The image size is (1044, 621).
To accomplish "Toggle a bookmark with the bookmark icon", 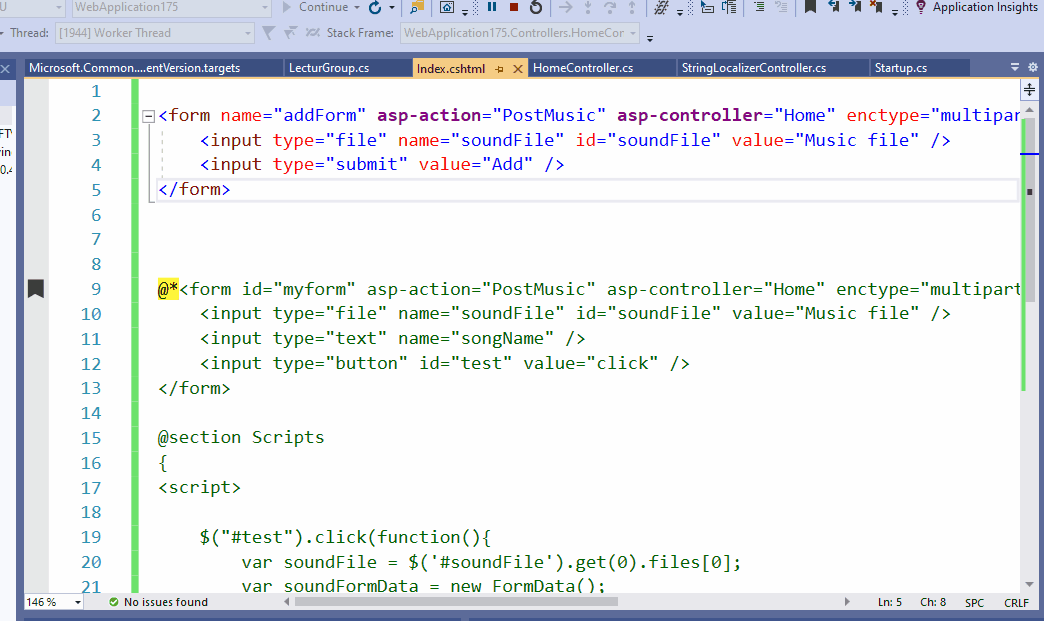I will point(810,9).
